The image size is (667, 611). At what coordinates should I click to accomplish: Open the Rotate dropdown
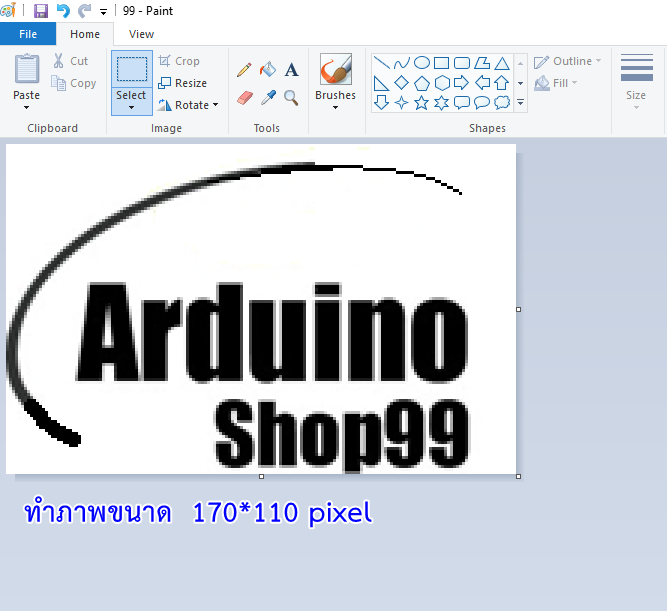pyautogui.click(x=188, y=105)
